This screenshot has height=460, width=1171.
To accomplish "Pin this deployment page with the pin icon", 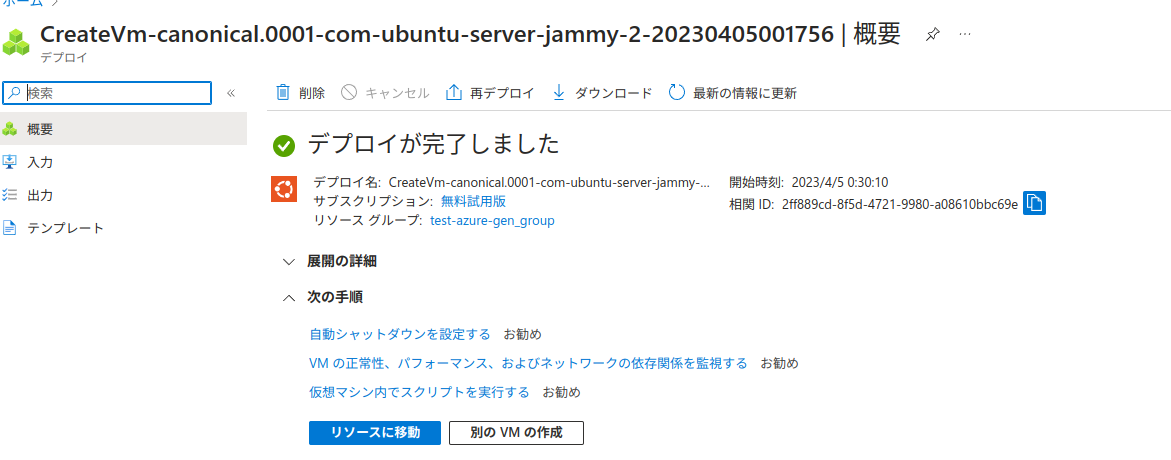I will coord(932,34).
